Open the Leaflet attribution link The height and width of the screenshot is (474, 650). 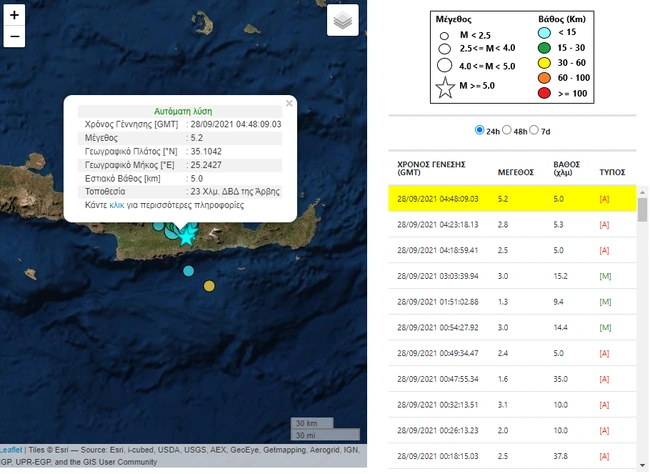point(11,450)
